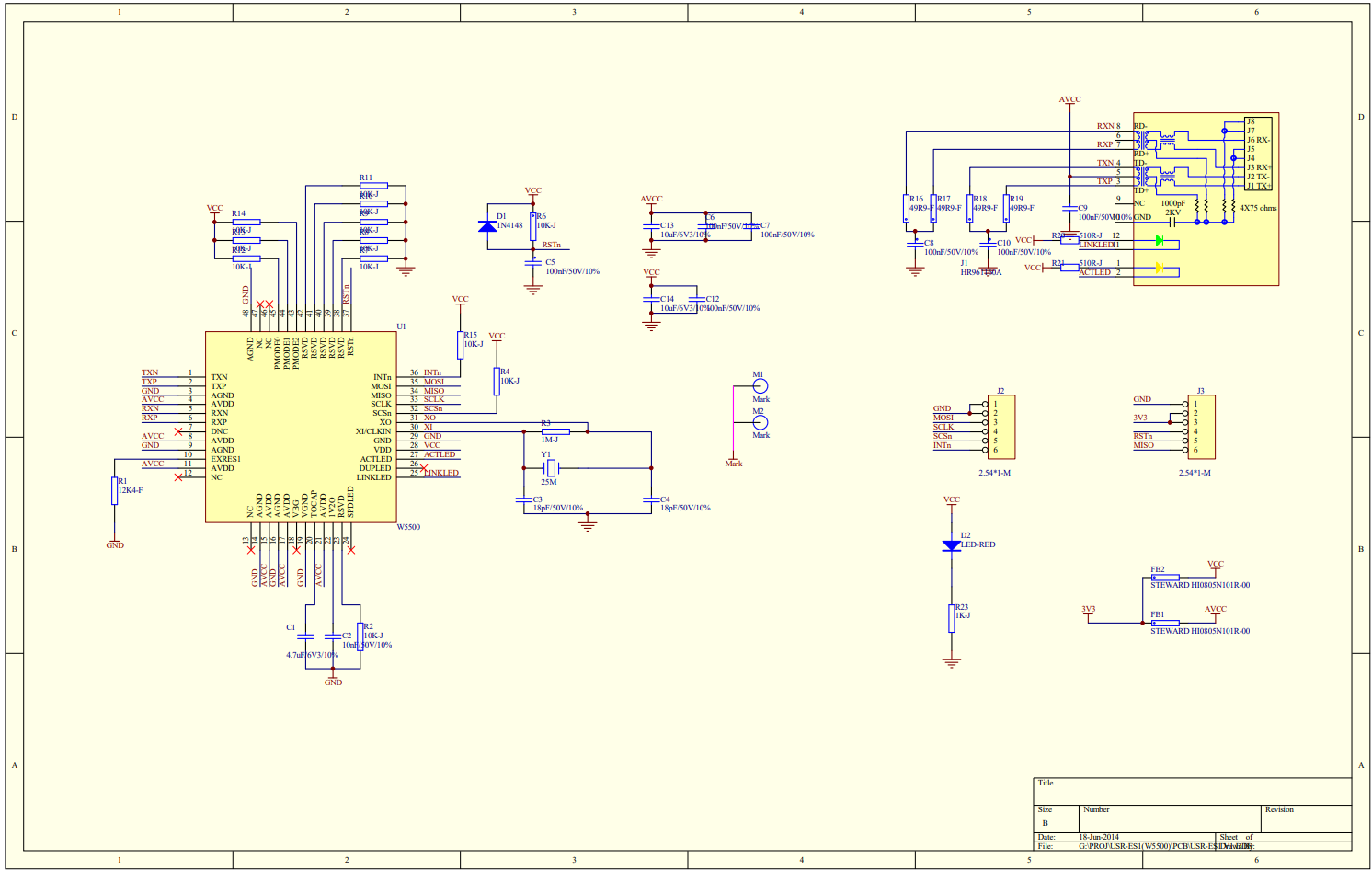Select the C3 crystal load capacitor
Screen dimensions: 1372x871
coord(523,499)
